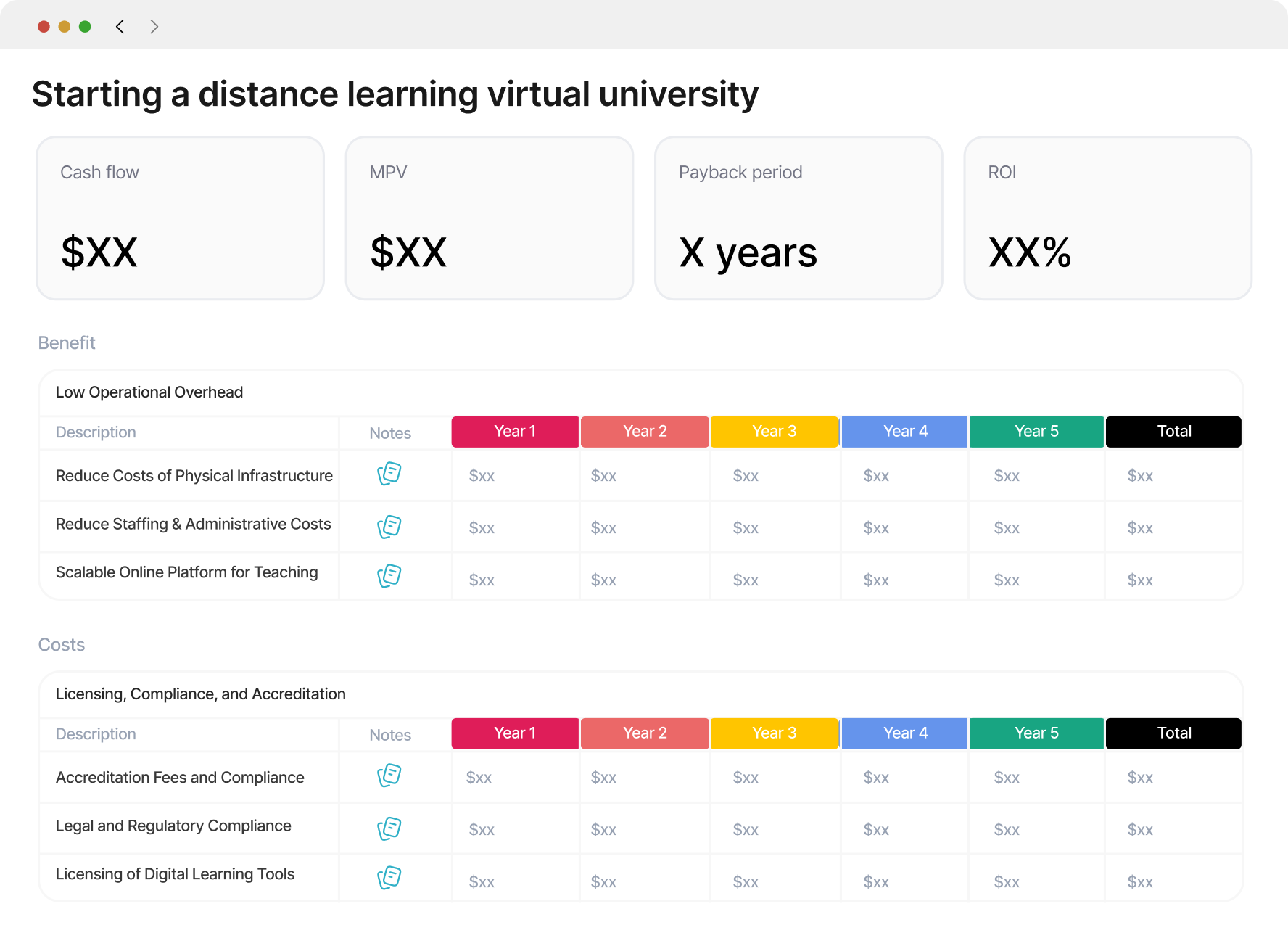Click Total header in Benefit table

[x=1173, y=432]
